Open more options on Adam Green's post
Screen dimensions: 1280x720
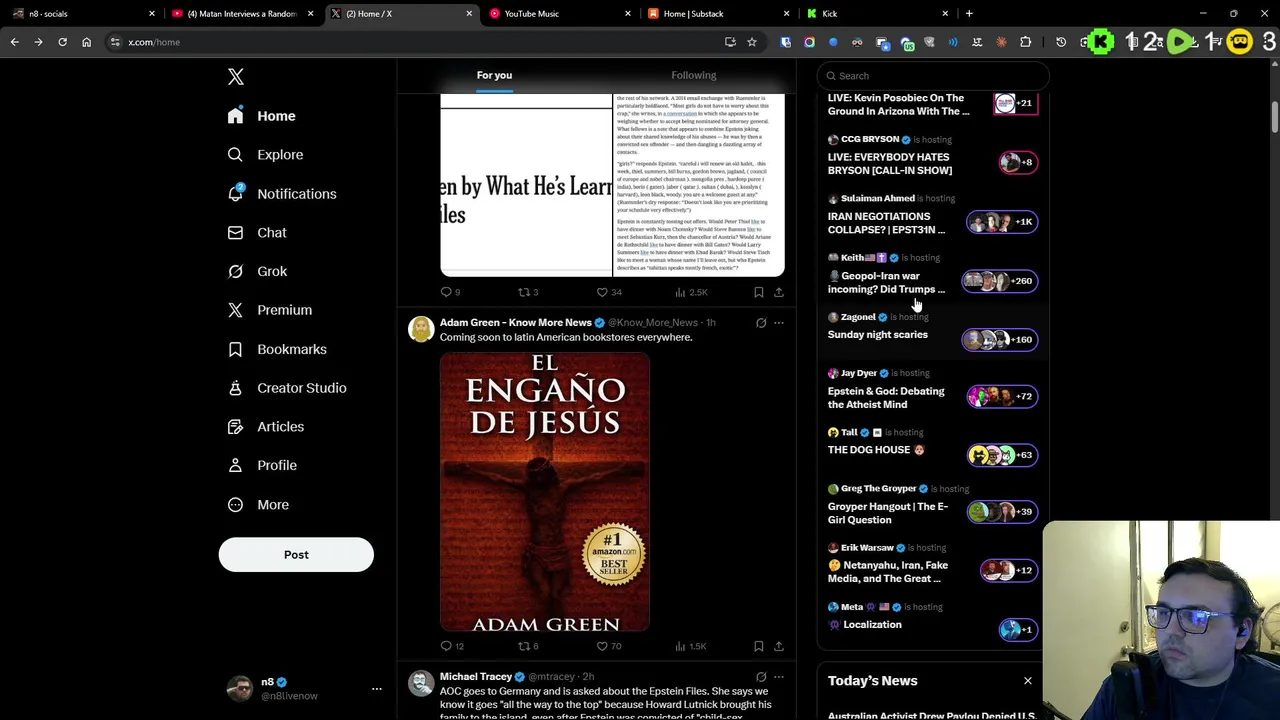click(779, 323)
